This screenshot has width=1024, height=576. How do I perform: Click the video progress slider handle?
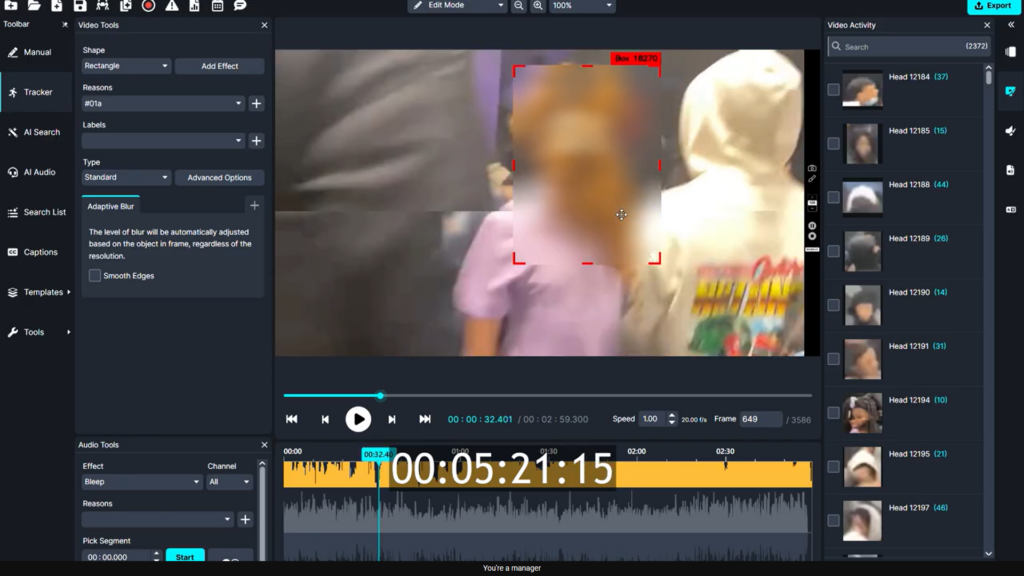pos(380,396)
